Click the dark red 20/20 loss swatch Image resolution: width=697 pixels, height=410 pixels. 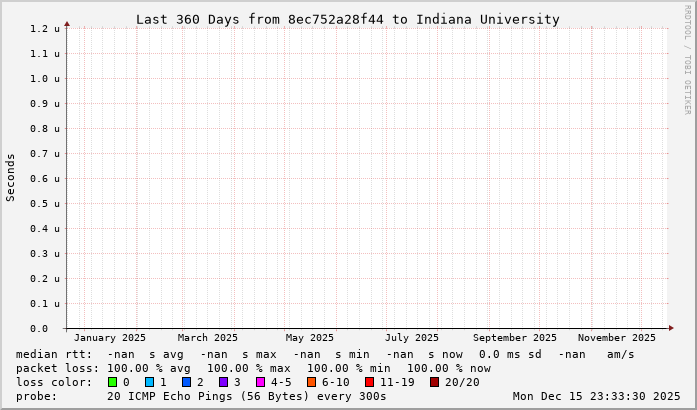pos(435,382)
